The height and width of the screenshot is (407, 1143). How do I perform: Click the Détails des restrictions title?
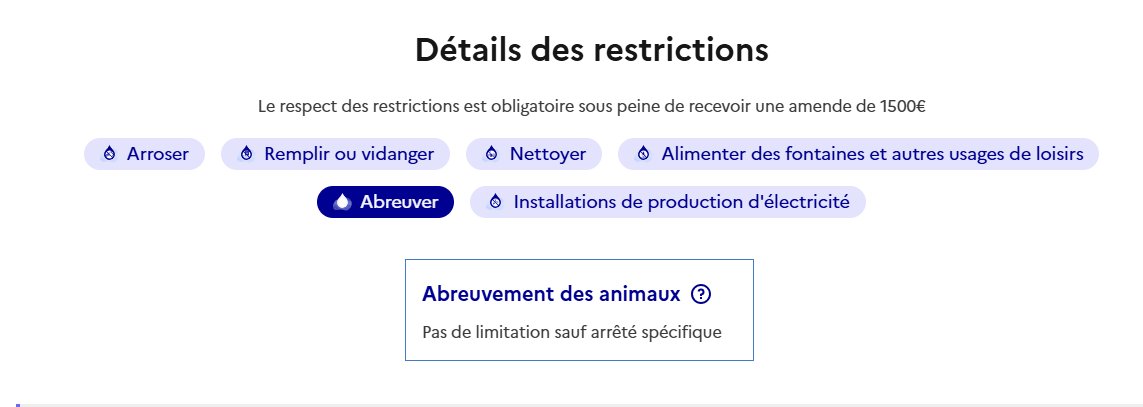[592, 50]
